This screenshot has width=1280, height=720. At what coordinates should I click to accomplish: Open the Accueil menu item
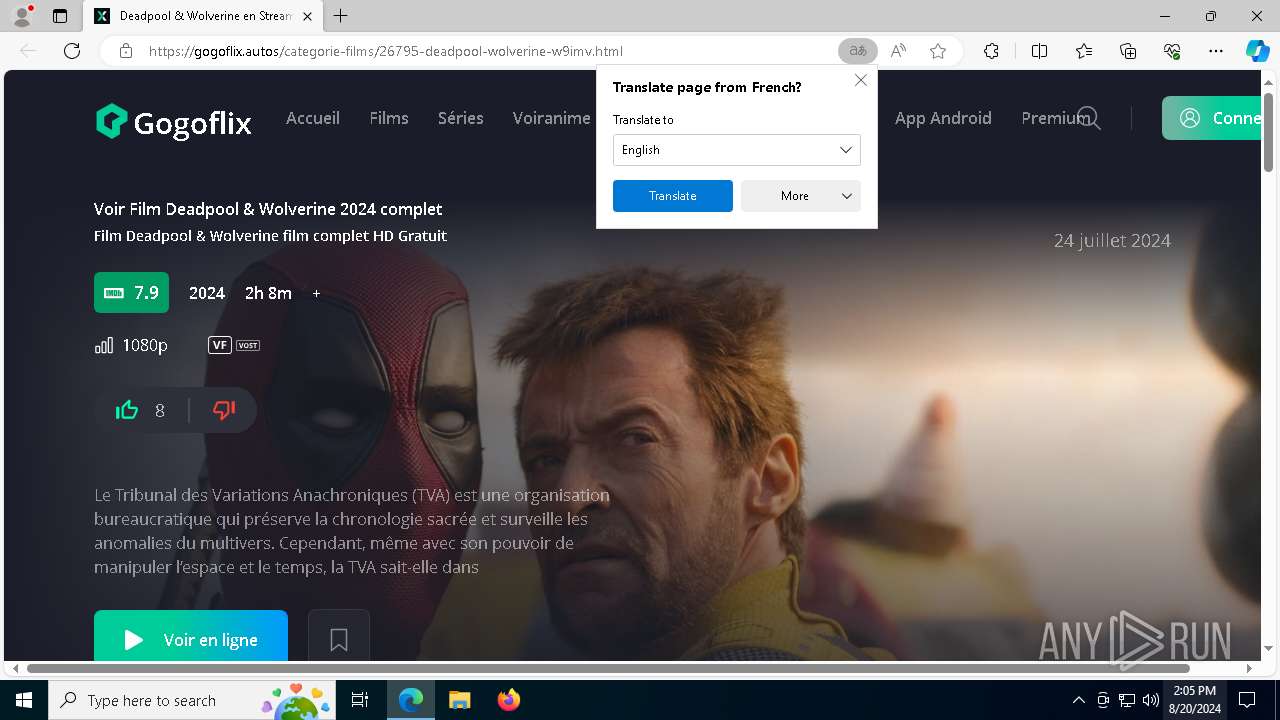(x=313, y=118)
